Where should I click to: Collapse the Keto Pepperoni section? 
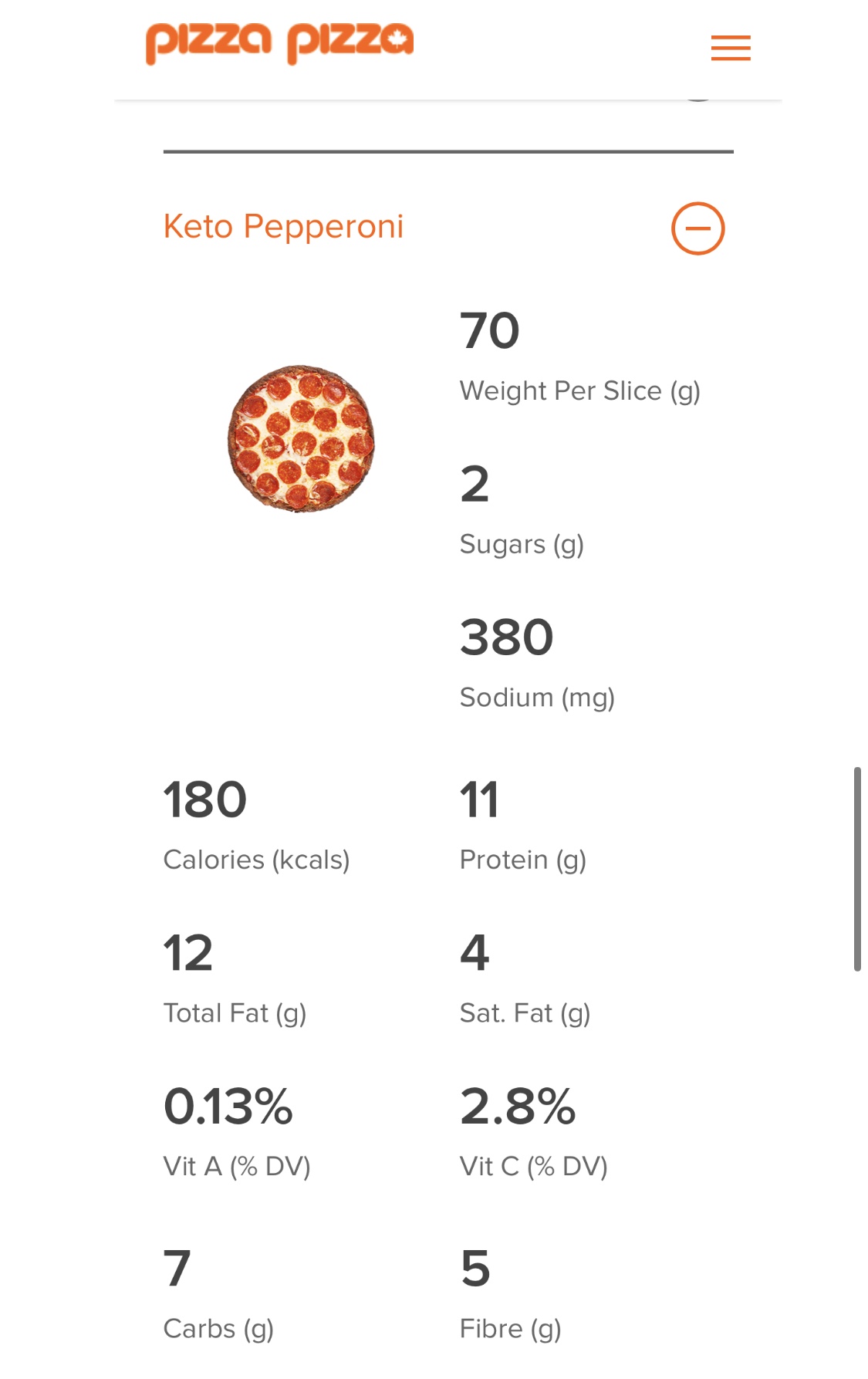click(x=697, y=228)
